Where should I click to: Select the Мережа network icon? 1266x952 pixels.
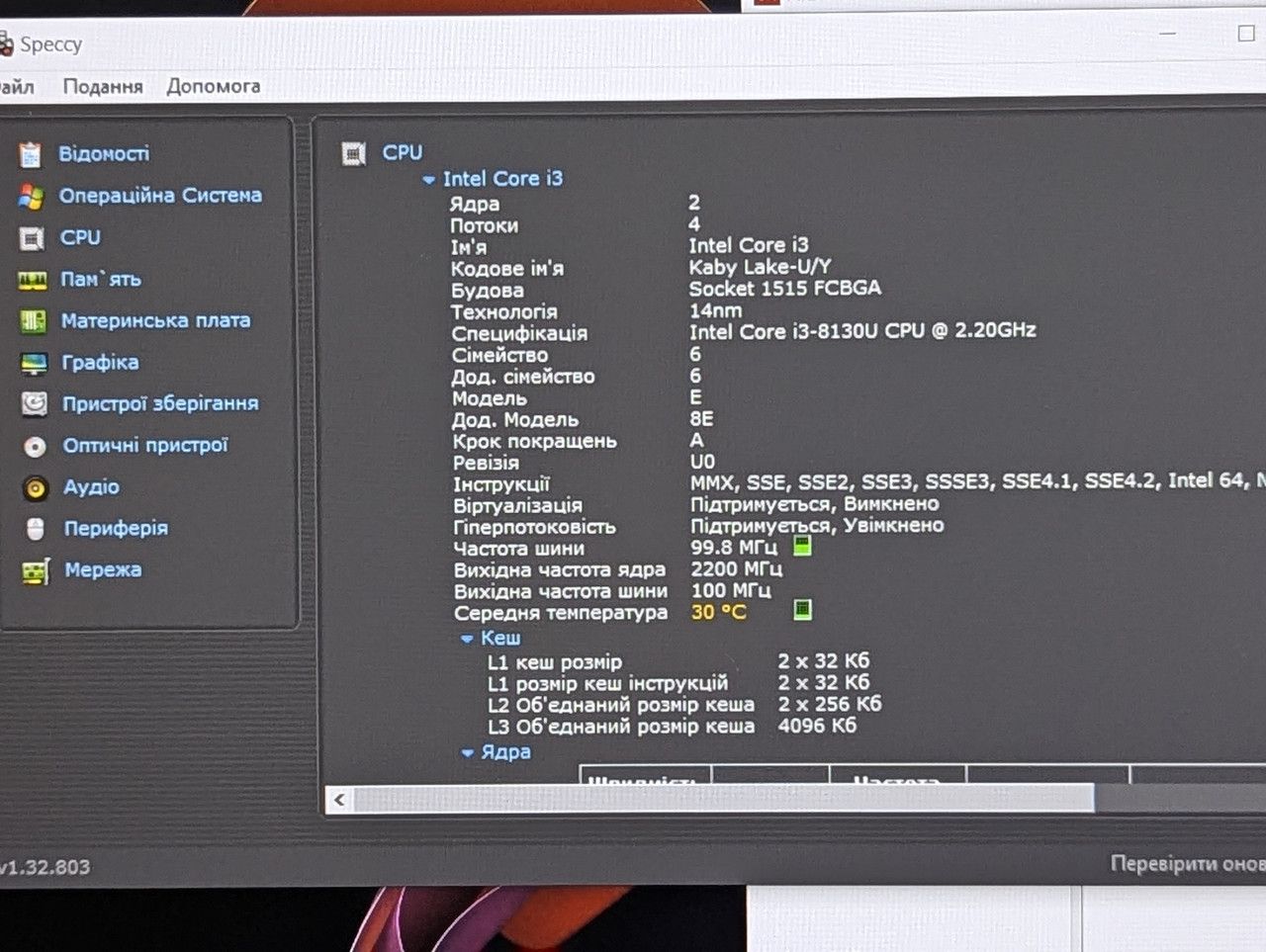click(x=37, y=571)
